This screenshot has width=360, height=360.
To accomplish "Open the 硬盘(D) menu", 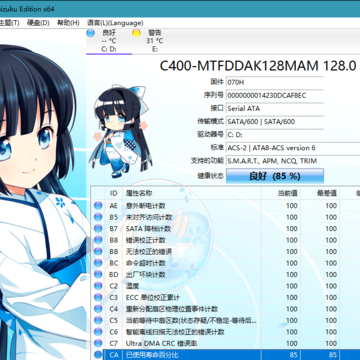I will click(38, 23).
